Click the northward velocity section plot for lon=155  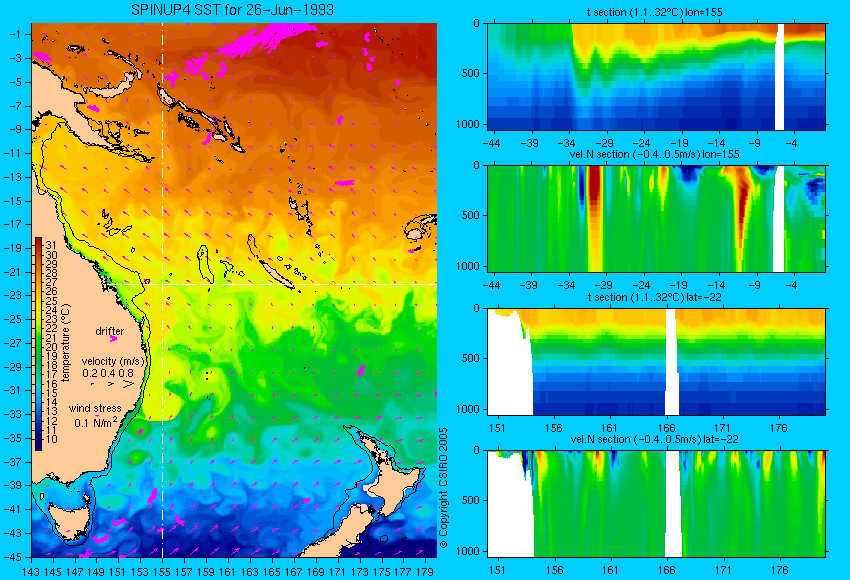(x=656, y=218)
